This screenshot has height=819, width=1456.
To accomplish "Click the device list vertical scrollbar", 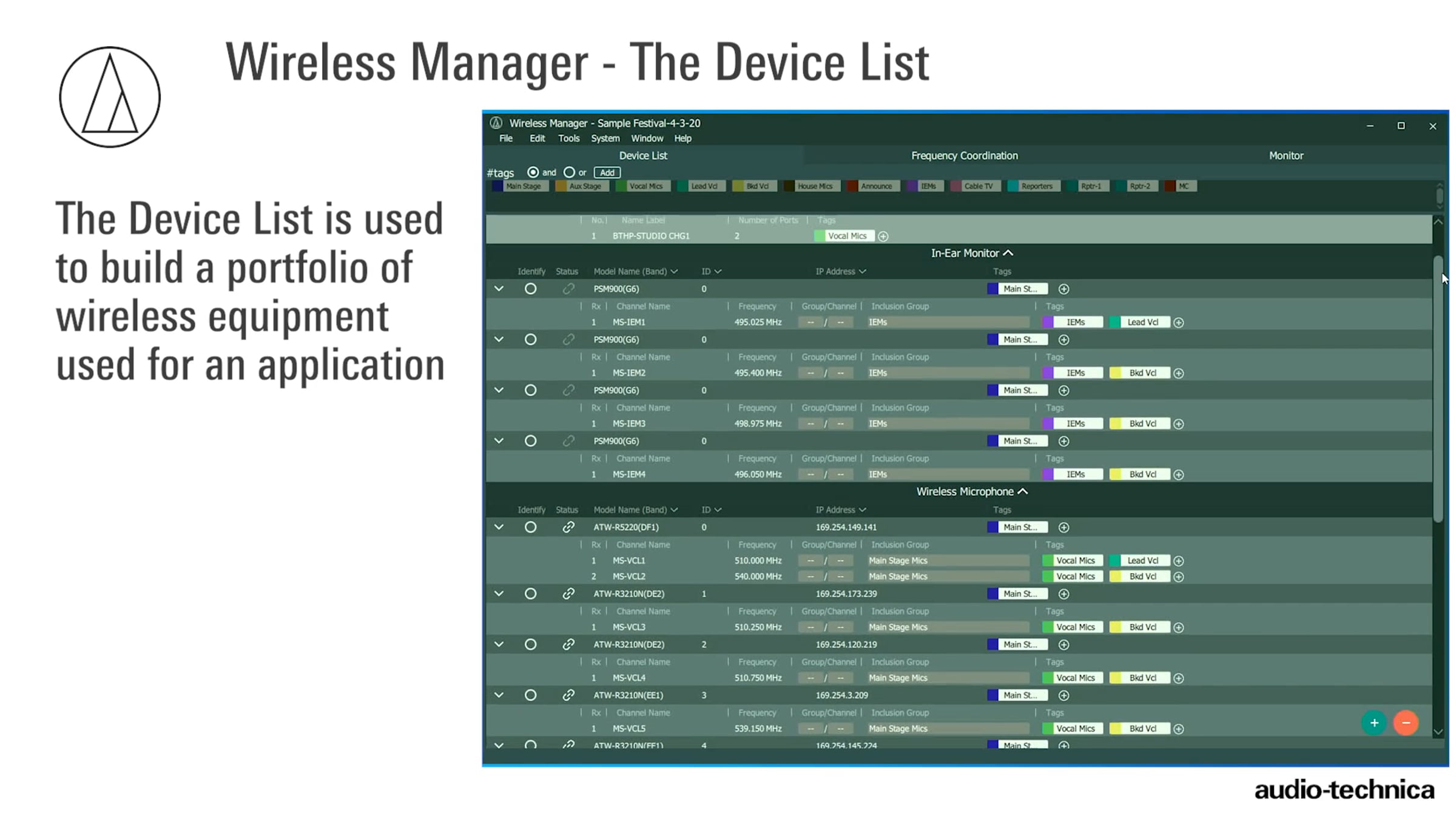I will tap(1437, 388).
